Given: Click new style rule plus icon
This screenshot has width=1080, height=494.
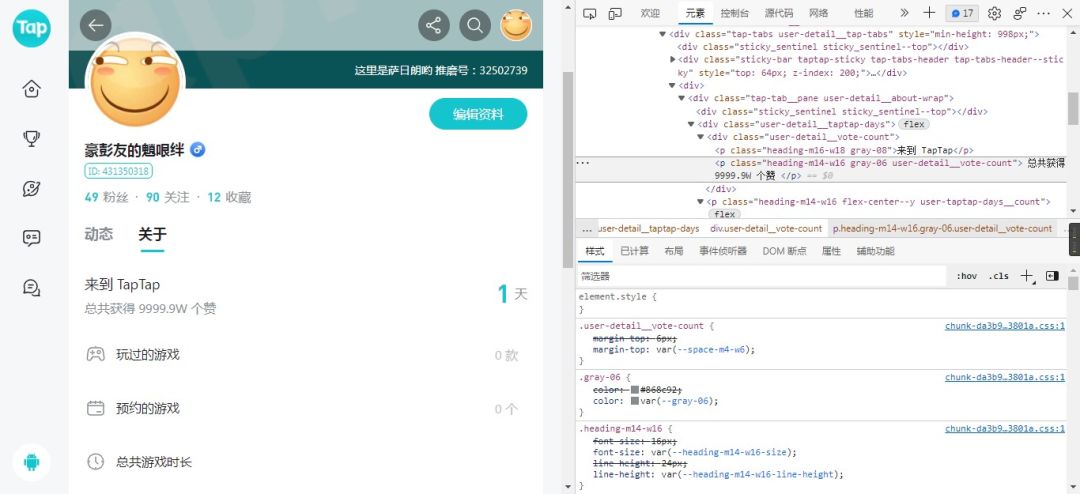Looking at the screenshot, I should (1027, 276).
